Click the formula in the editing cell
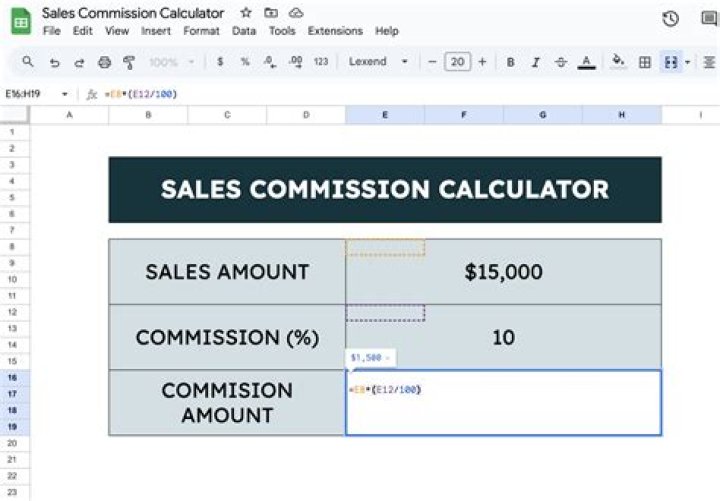Viewport: 720px width, 501px height. pos(385,390)
